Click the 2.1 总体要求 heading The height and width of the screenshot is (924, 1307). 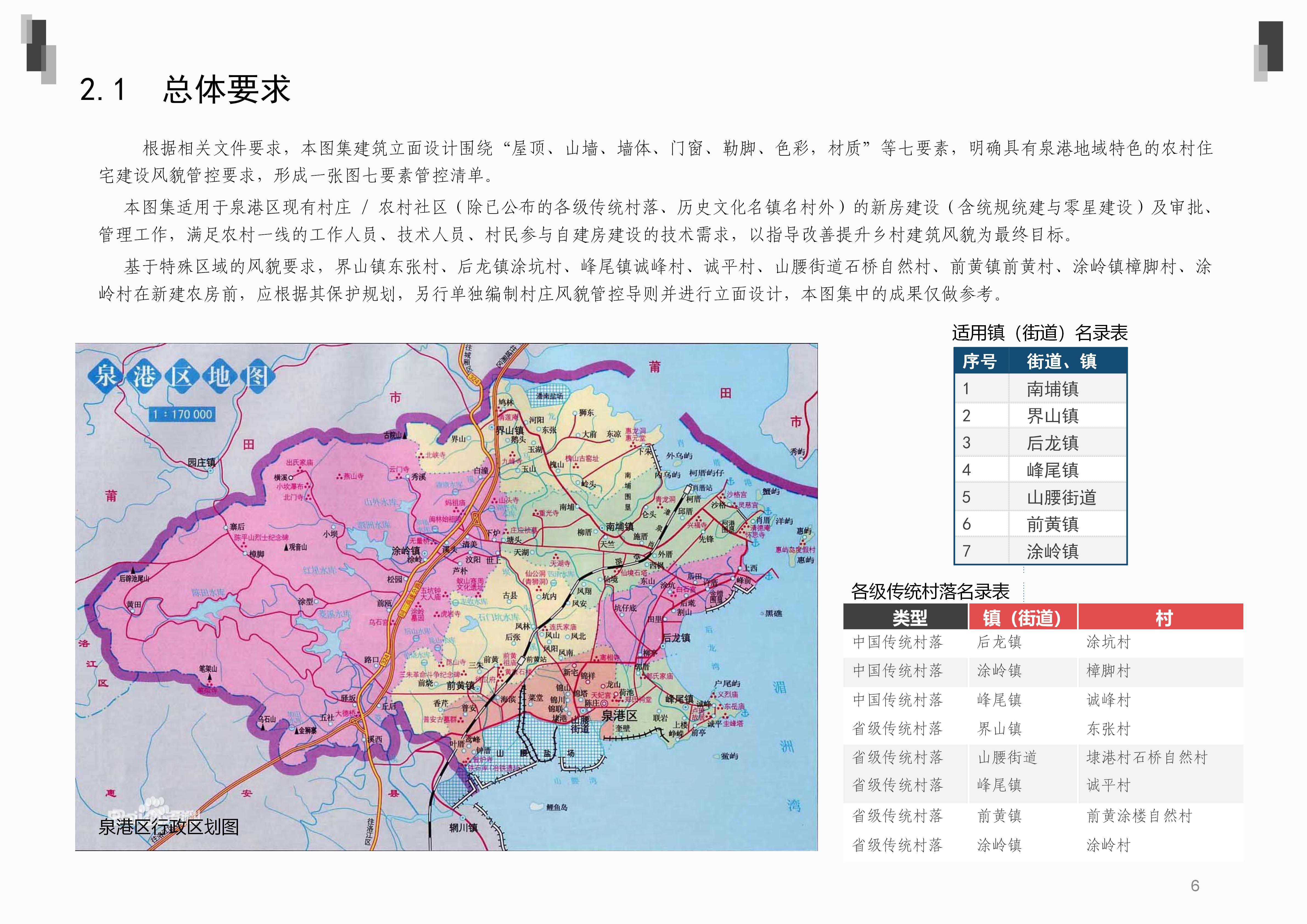185,90
